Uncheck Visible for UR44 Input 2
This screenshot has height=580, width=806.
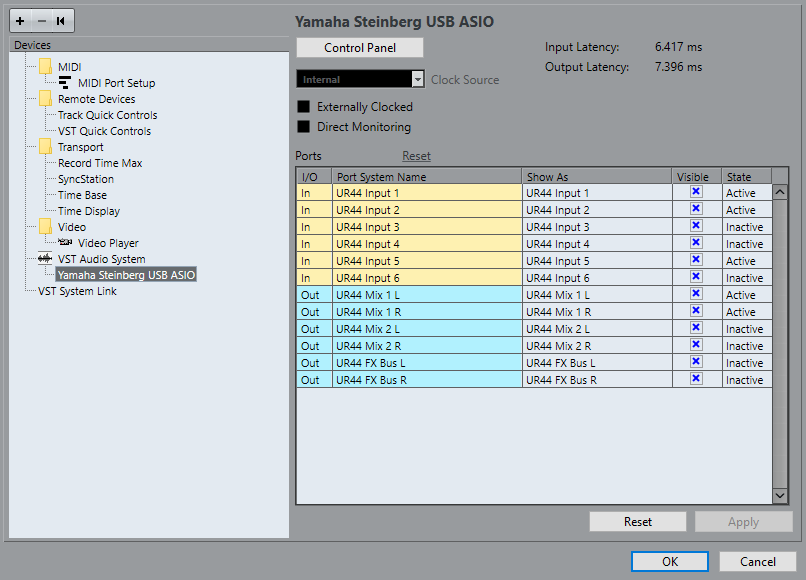click(x=696, y=209)
